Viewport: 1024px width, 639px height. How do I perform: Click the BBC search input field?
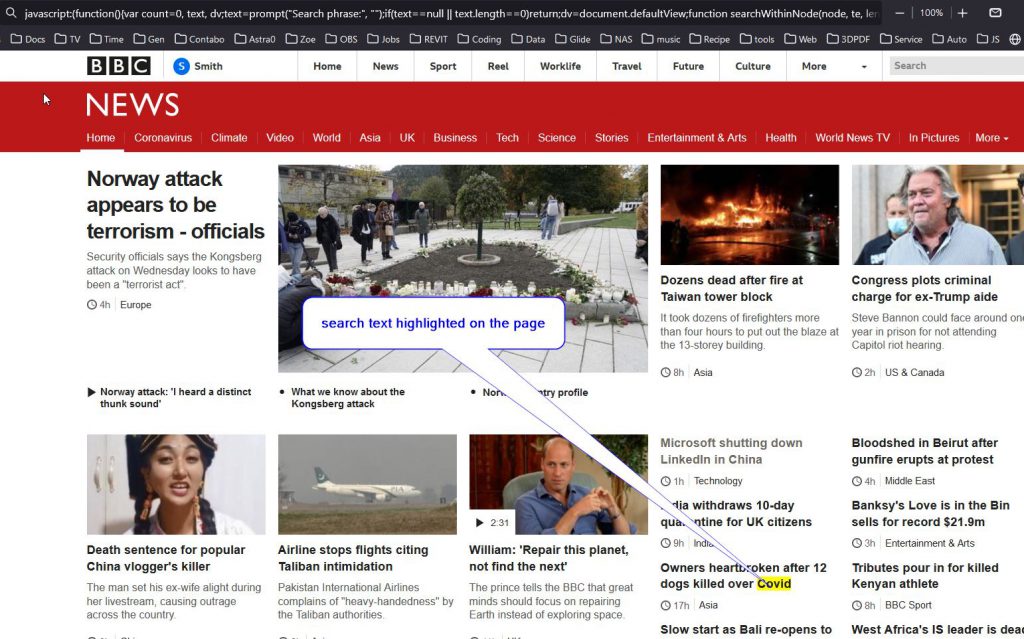click(x=955, y=66)
